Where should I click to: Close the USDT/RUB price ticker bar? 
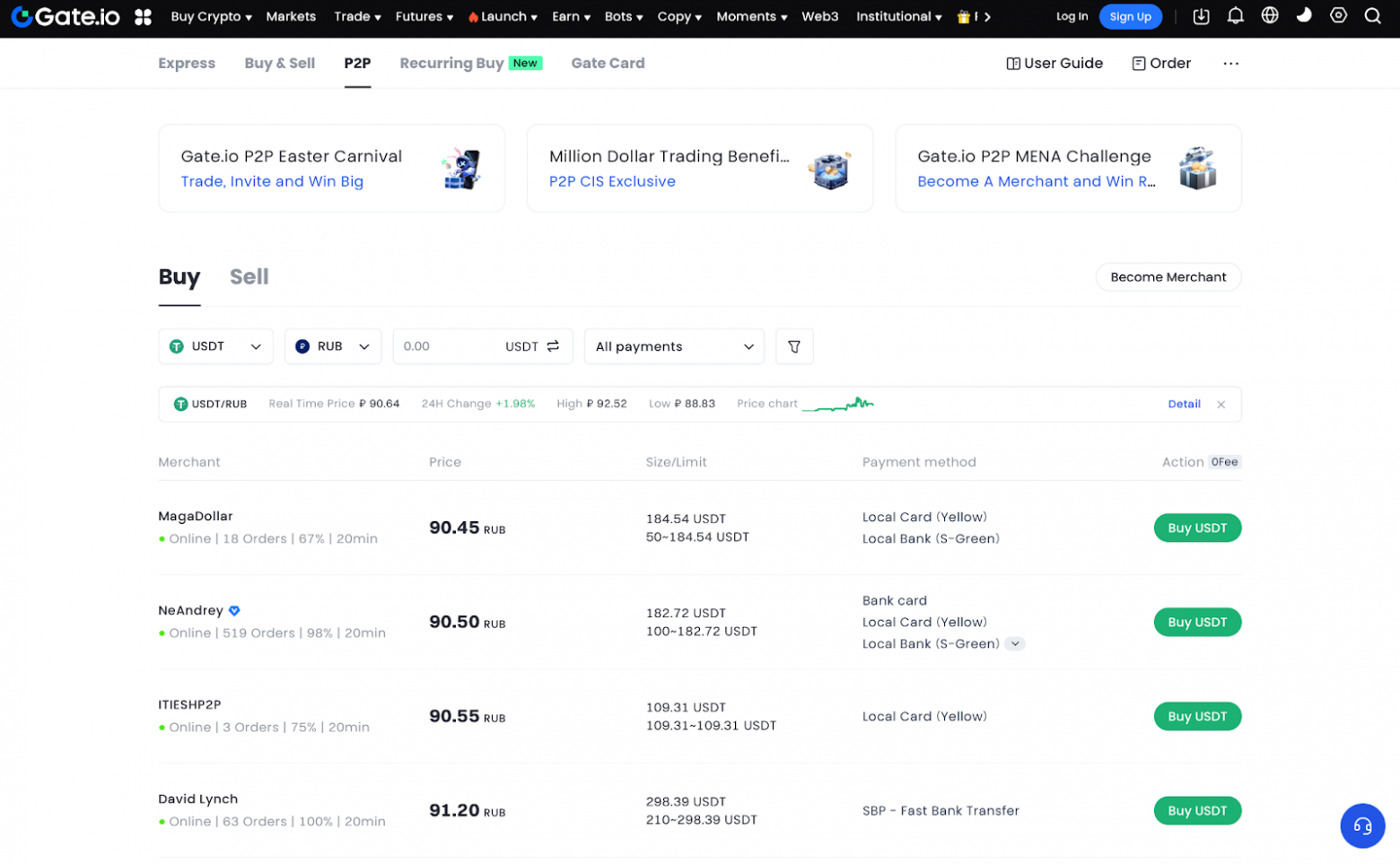pyautogui.click(x=1221, y=405)
